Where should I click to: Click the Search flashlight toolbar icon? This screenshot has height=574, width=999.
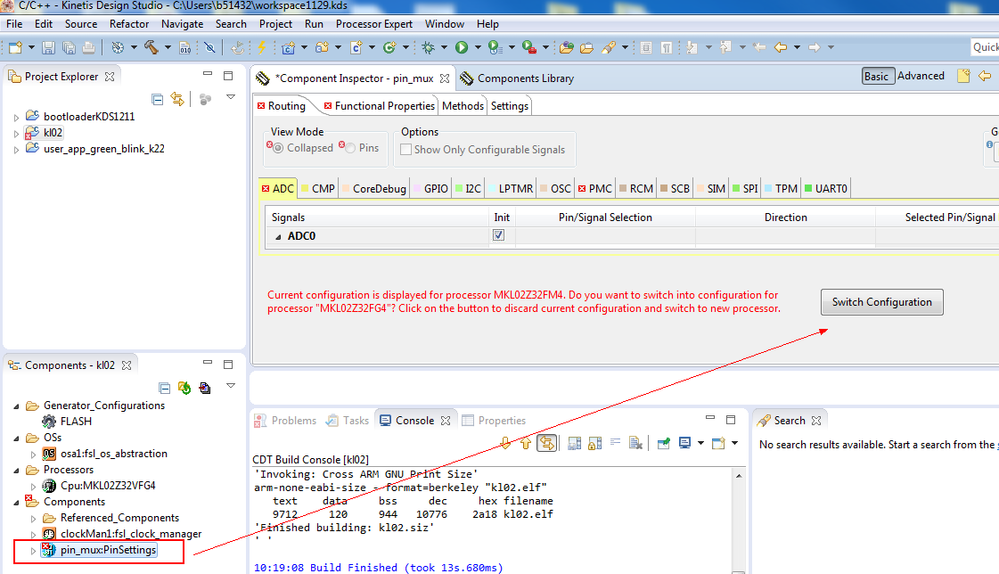tap(608, 48)
